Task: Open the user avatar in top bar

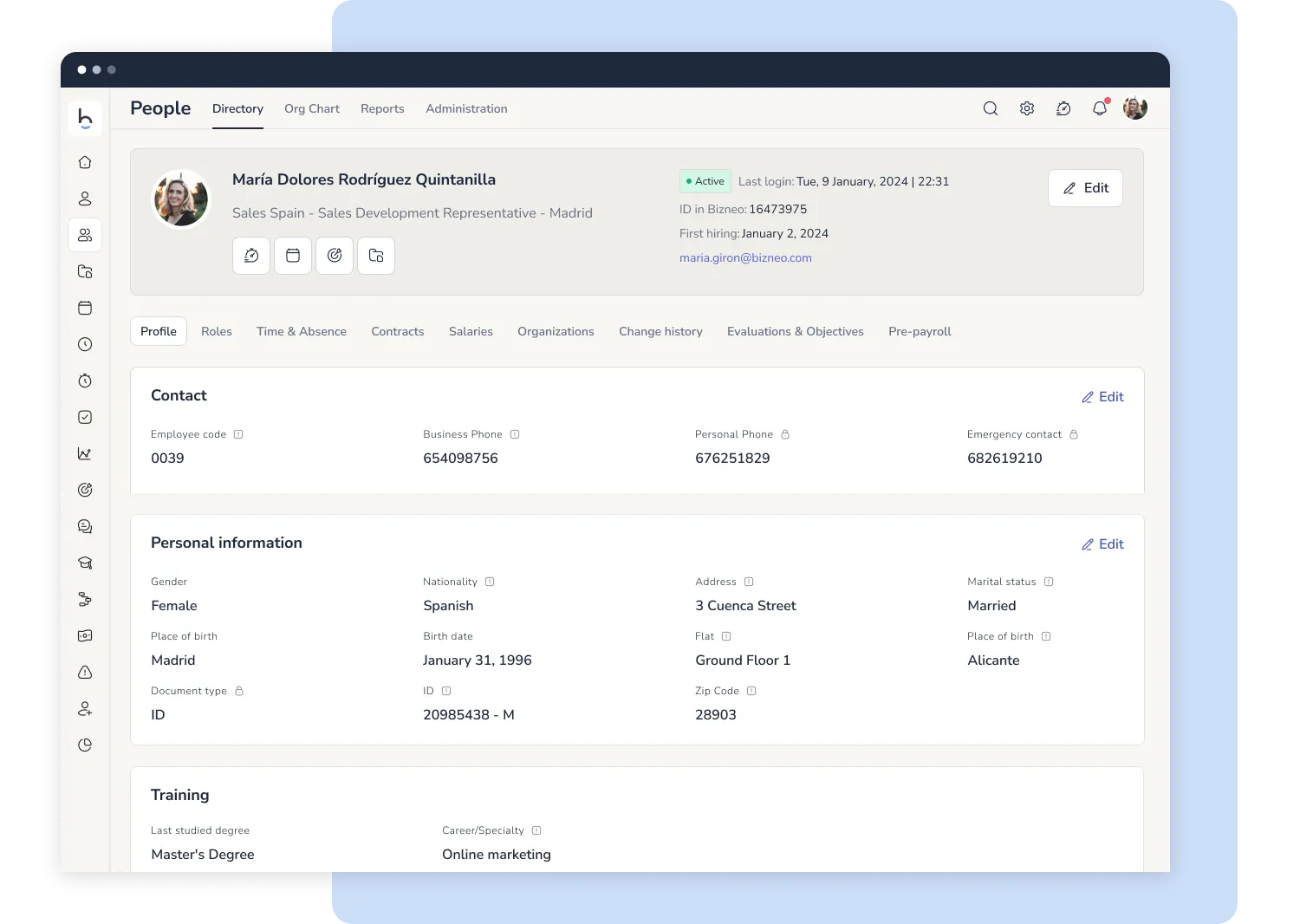Action: click(x=1135, y=108)
